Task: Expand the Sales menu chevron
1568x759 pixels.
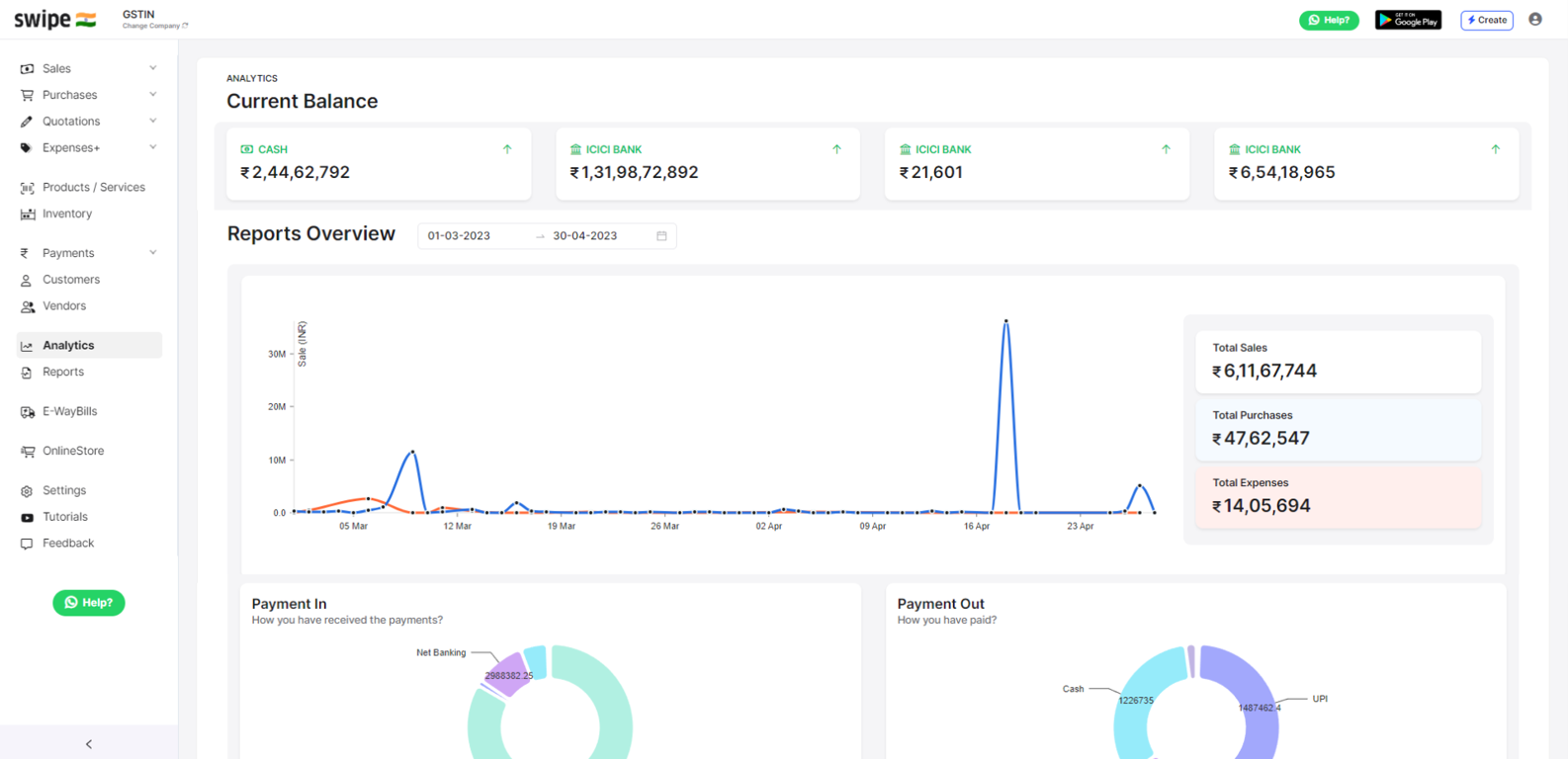Action: coord(153,68)
